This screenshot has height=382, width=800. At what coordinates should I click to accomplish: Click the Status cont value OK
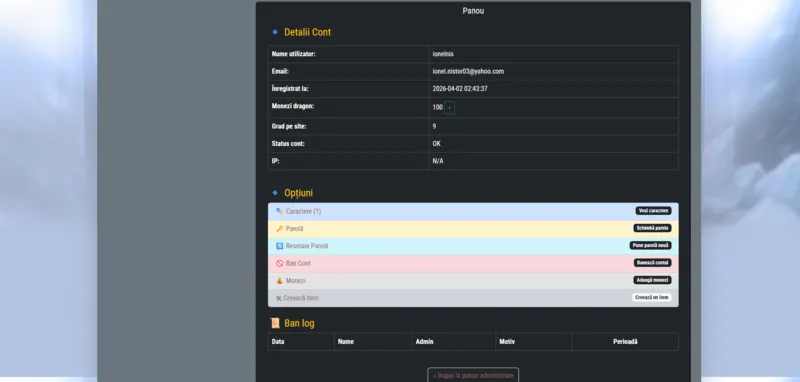coord(436,144)
